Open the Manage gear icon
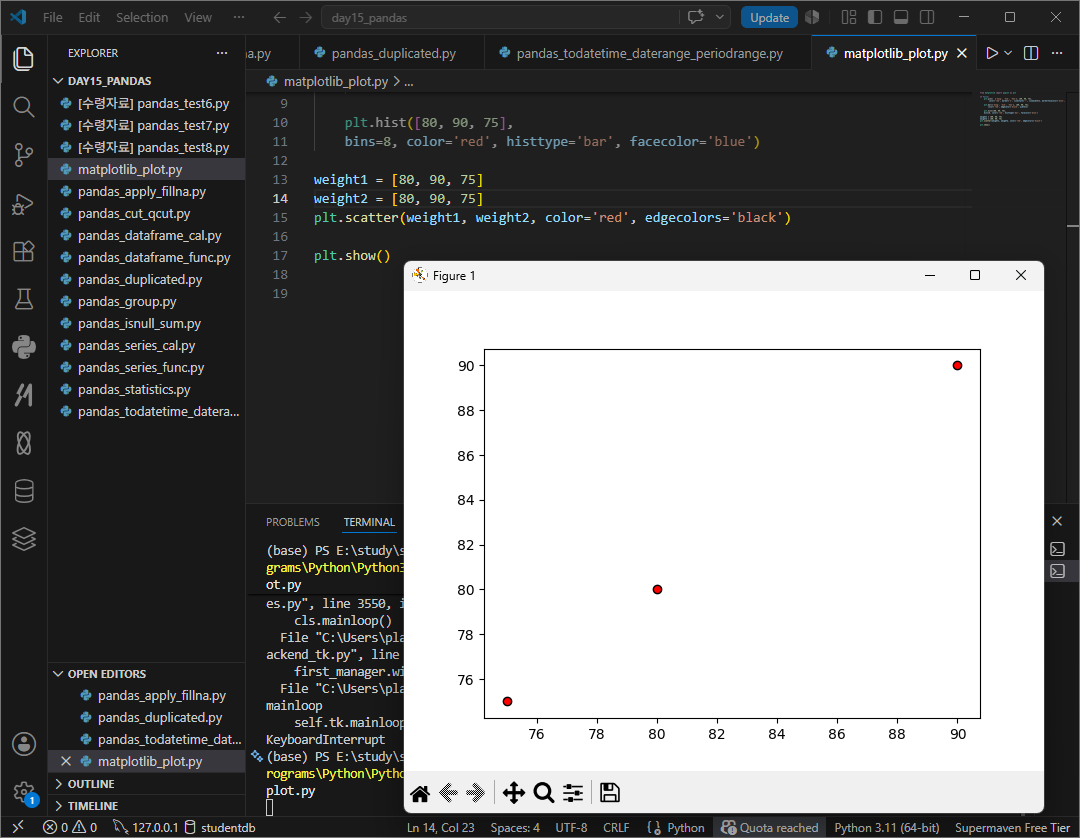 click(23, 792)
